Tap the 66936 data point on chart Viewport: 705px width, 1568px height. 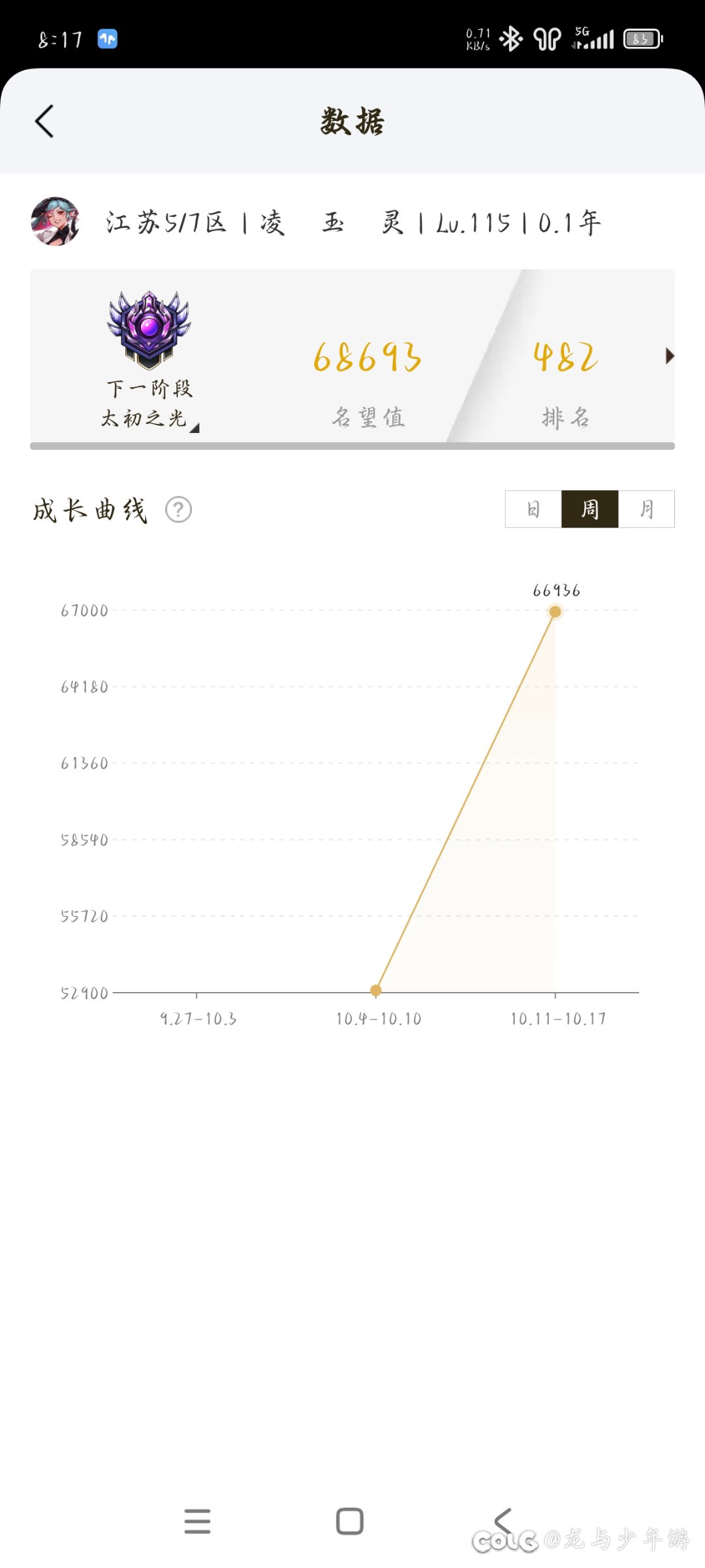tap(555, 612)
